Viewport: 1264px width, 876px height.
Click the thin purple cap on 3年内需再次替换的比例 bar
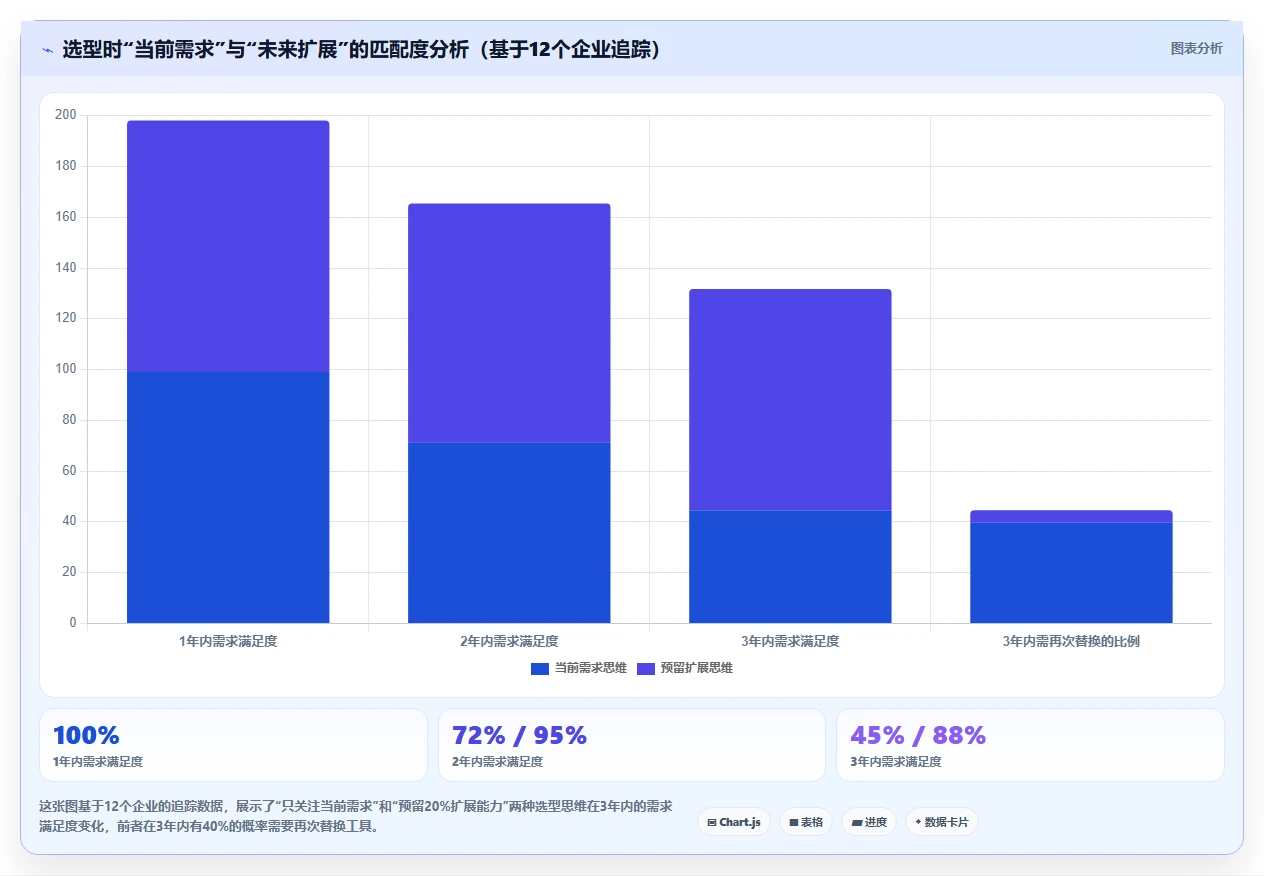[x=1071, y=516]
